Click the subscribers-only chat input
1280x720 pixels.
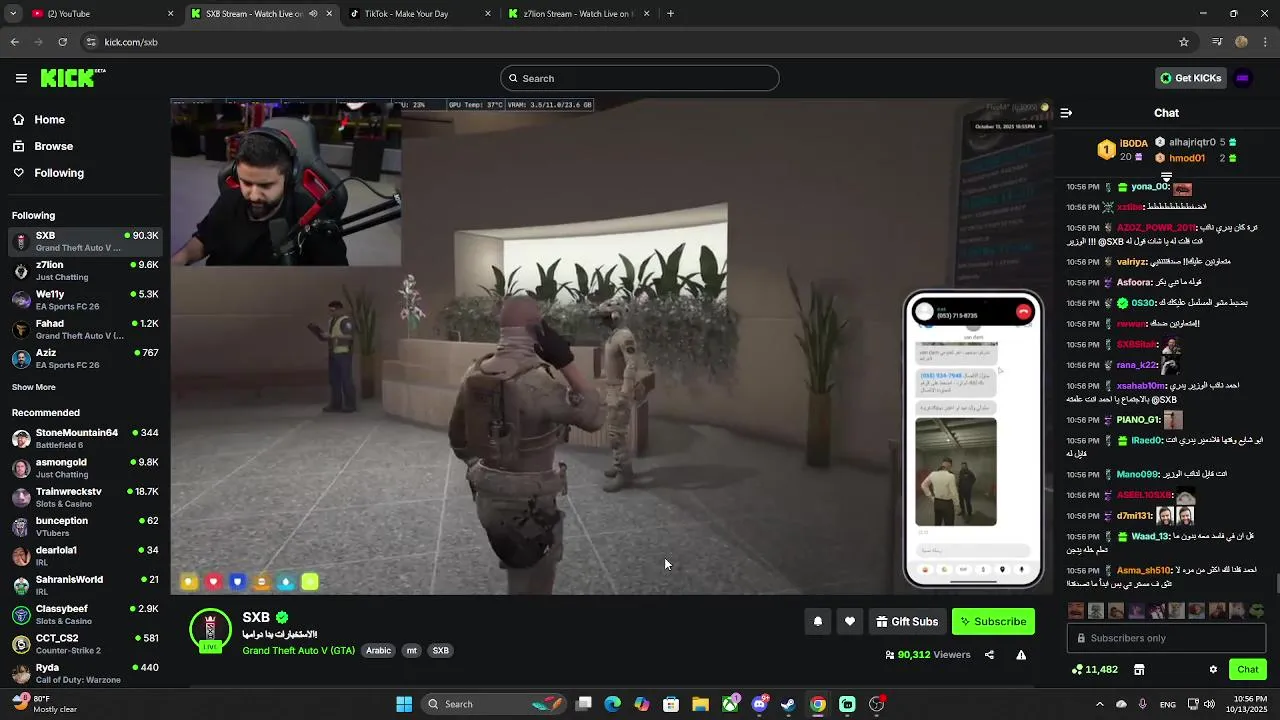tap(1166, 638)
